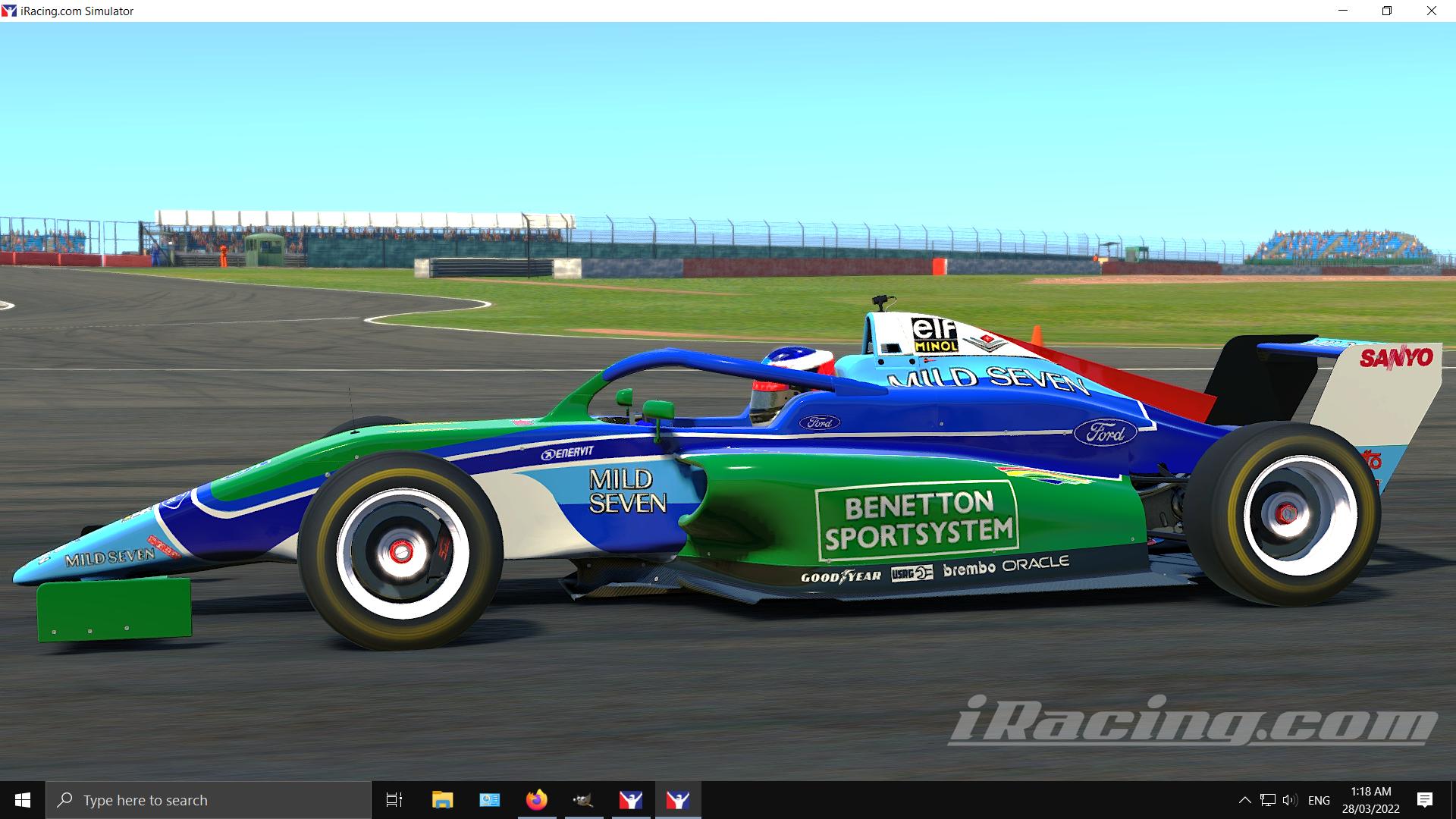Open the volume control tray icon

[1289, 800]
